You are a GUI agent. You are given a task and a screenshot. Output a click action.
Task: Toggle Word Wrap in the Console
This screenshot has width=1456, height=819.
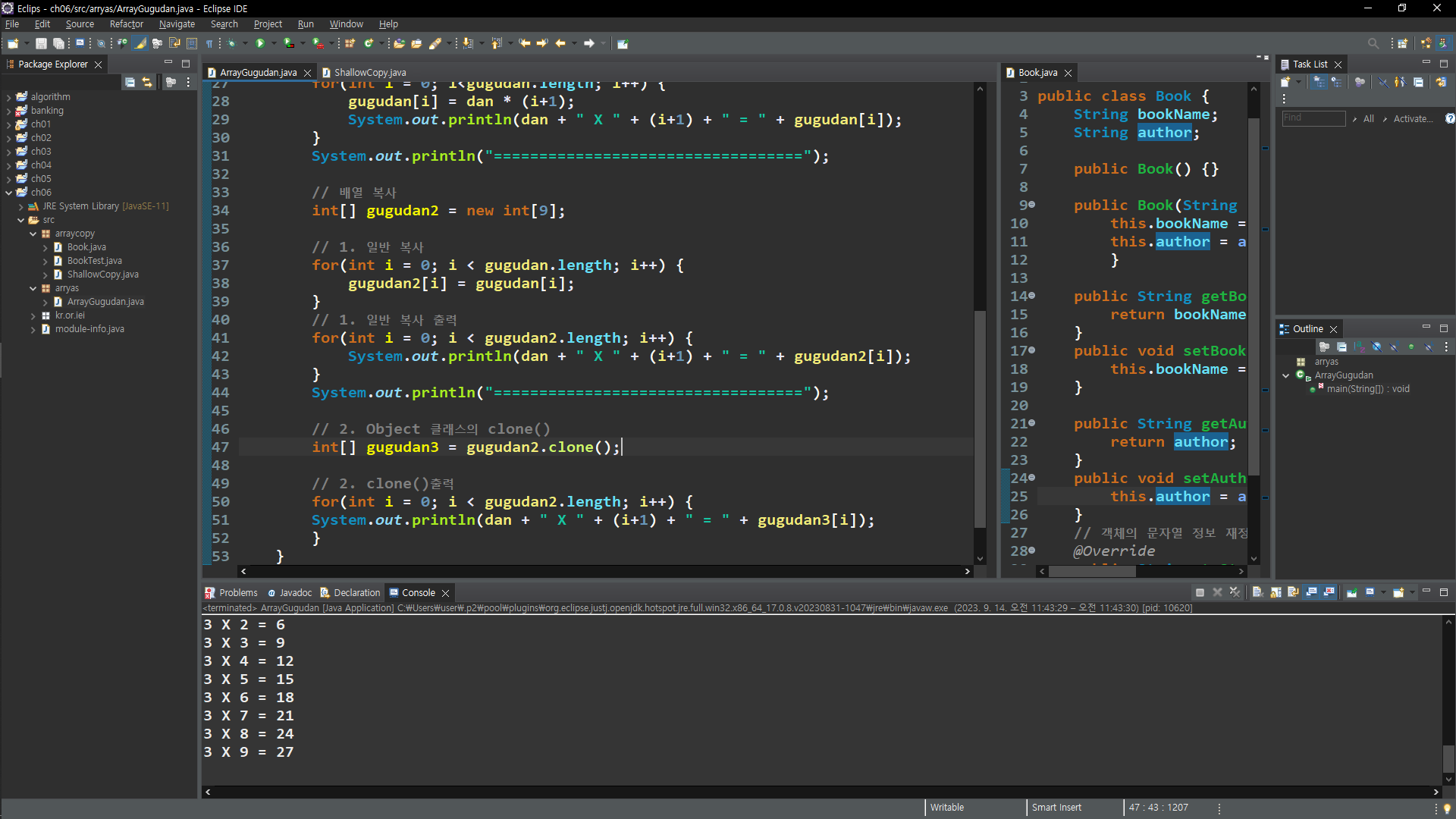click(x=1293, y=593)
